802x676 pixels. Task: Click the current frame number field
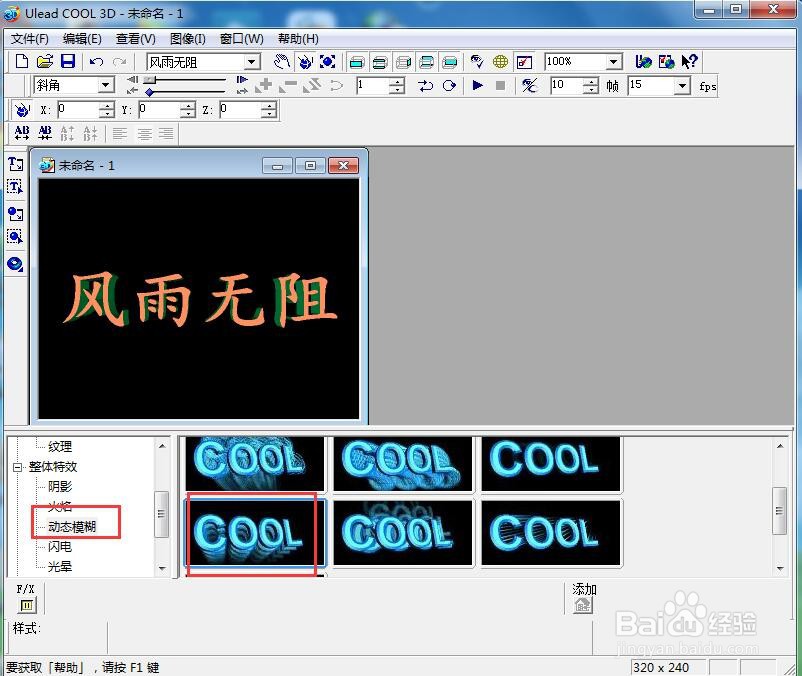[x=372, y=85]
